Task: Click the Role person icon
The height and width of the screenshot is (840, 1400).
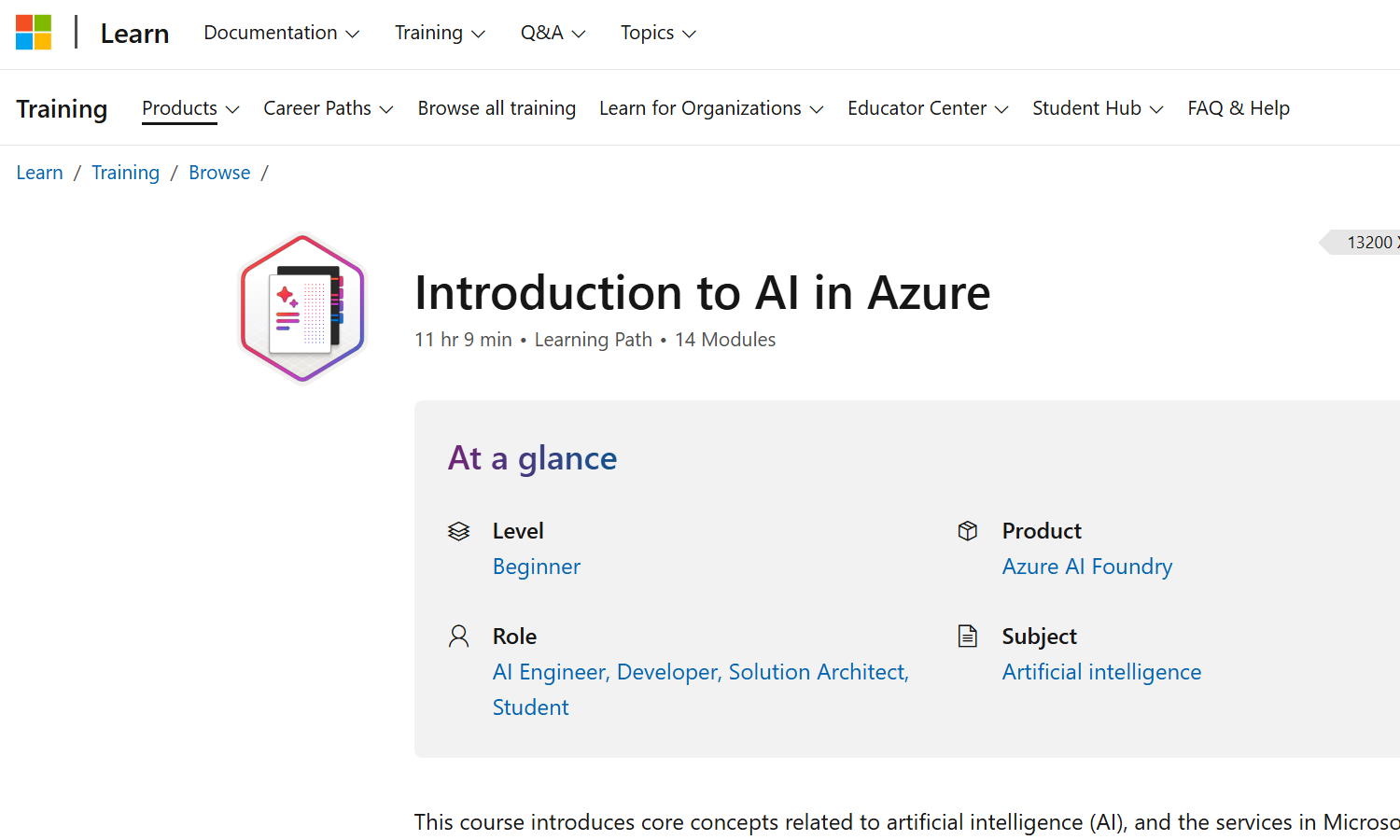Action: [458, 637]
